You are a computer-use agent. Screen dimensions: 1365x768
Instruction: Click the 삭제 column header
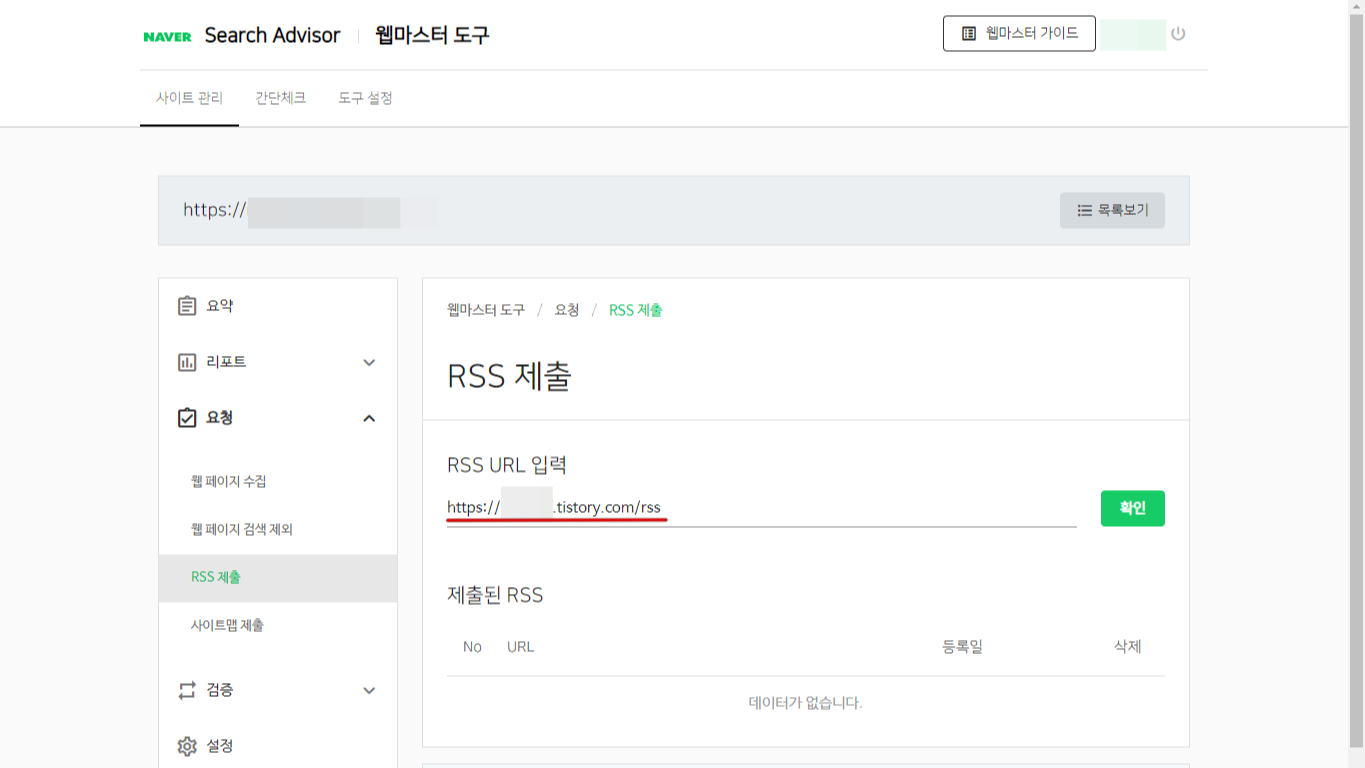[1127, 647]
